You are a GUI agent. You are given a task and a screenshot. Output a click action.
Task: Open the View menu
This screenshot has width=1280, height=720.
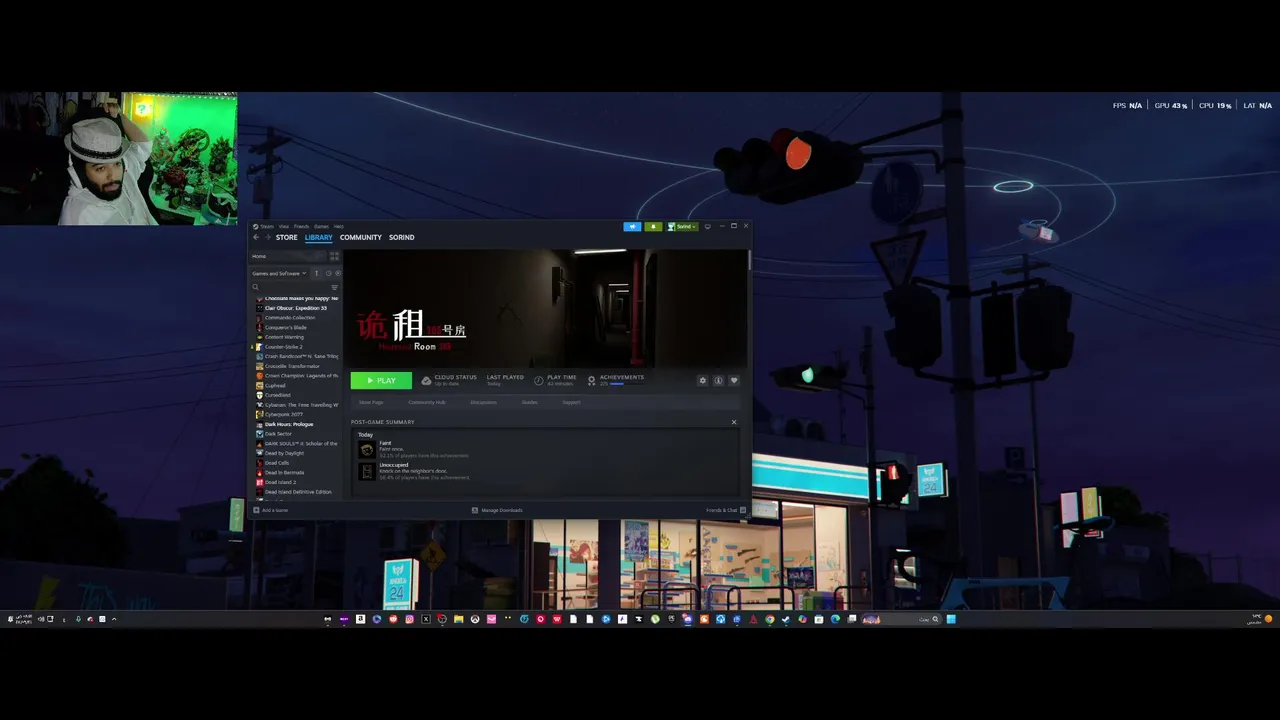tap(284, 227)
